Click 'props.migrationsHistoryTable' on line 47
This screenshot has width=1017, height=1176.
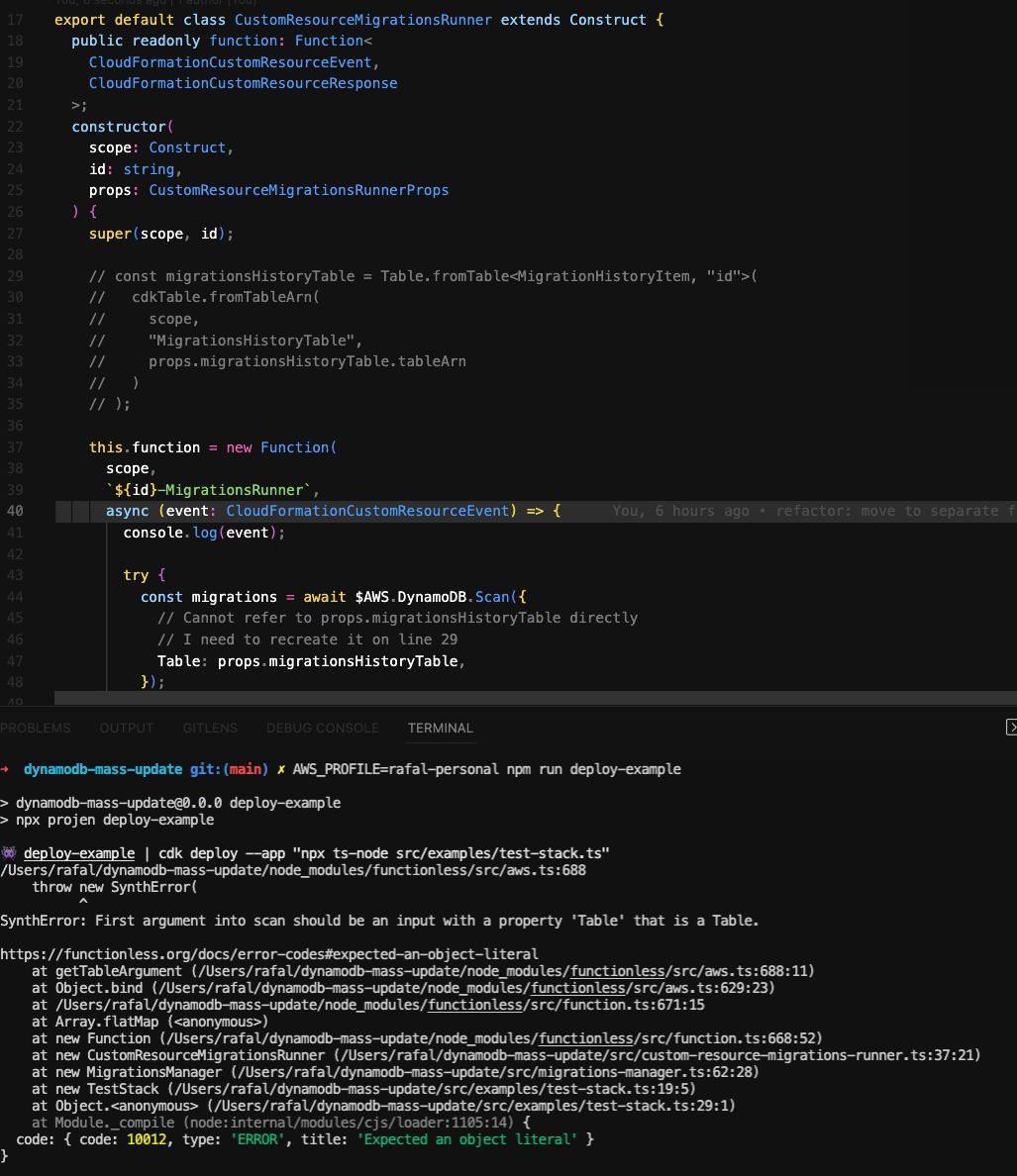(338, 660)
